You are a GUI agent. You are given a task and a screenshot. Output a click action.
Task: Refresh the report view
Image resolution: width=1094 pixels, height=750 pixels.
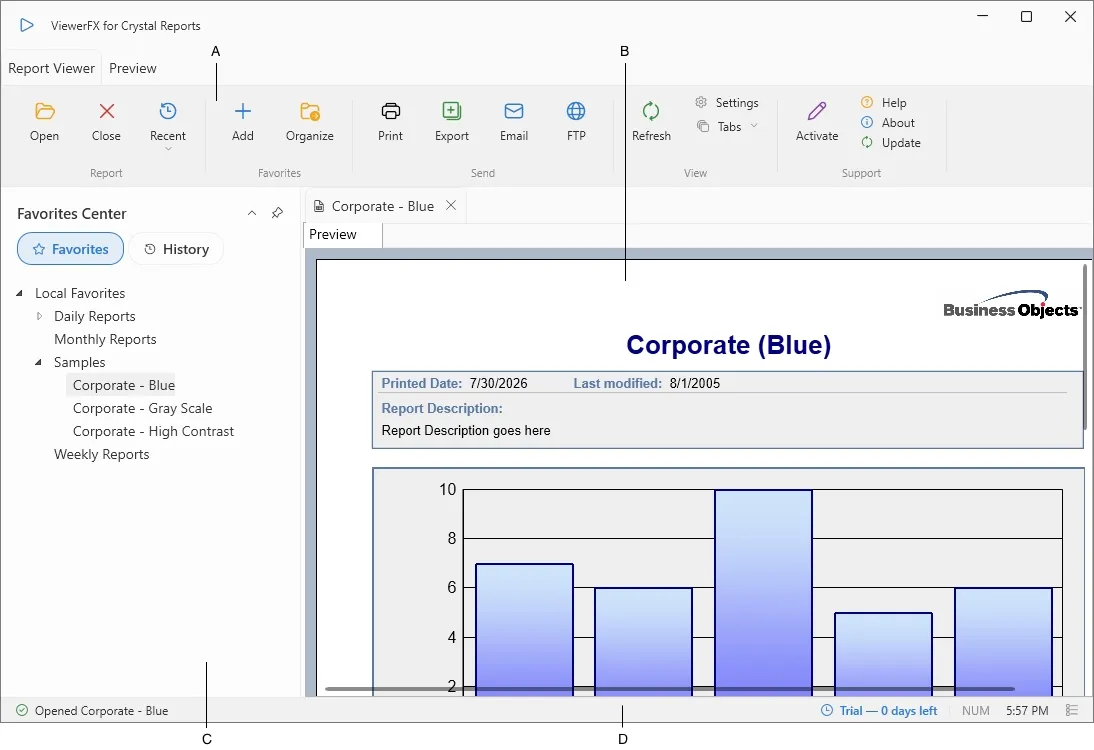652,122
